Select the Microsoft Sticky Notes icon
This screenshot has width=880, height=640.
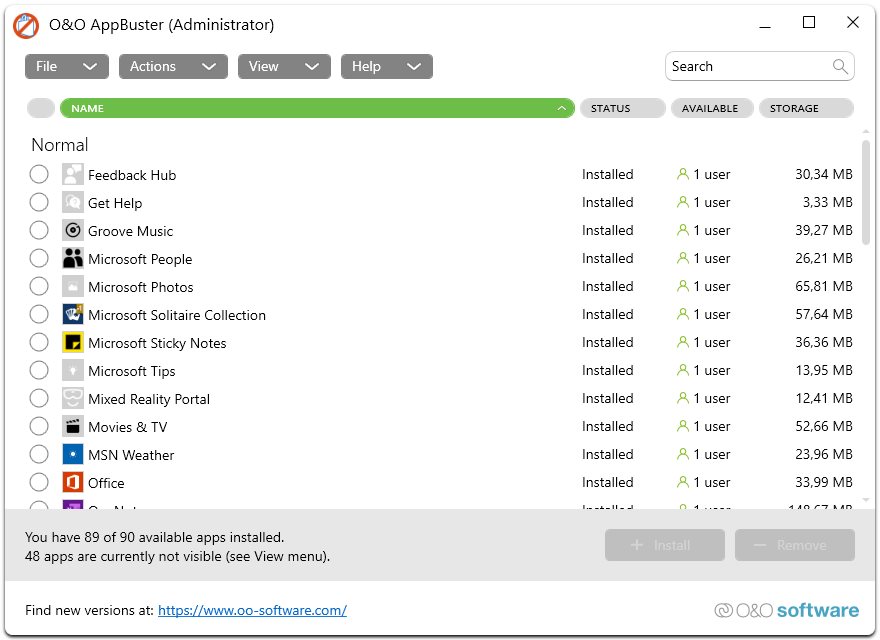click(x=72, y=342)
